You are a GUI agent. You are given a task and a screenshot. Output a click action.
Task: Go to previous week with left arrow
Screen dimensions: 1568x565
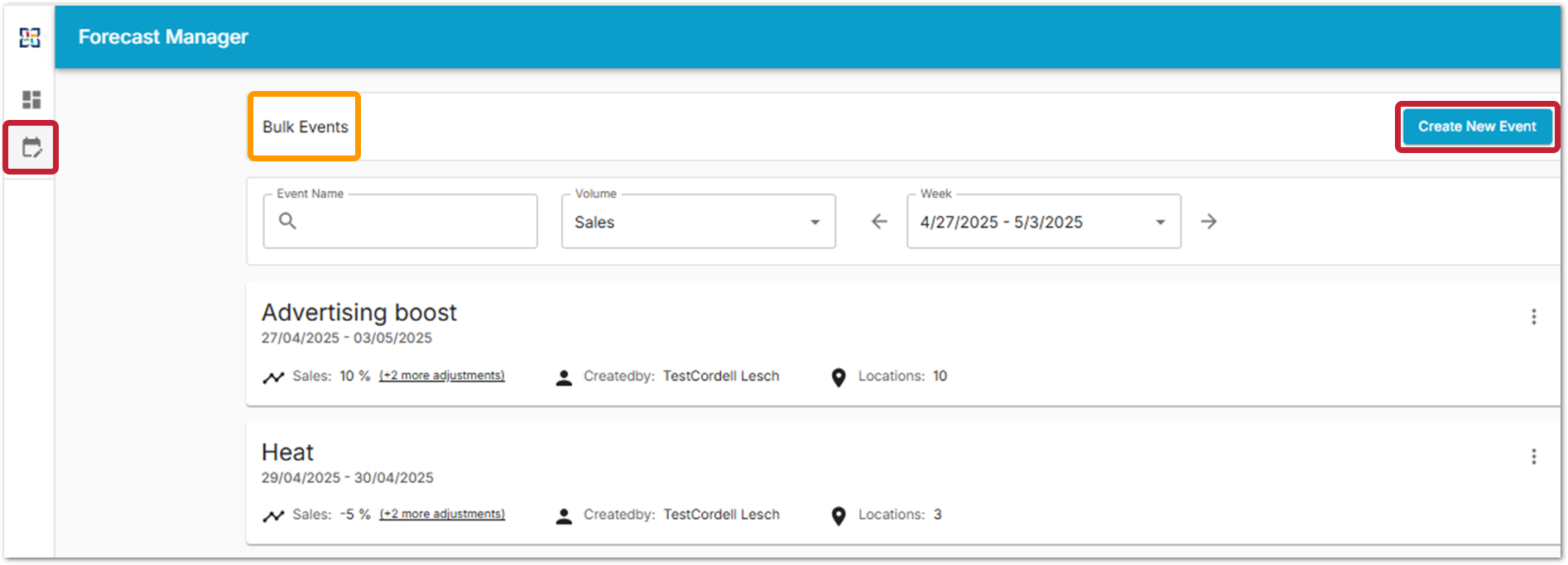click(x=879, y=222)
